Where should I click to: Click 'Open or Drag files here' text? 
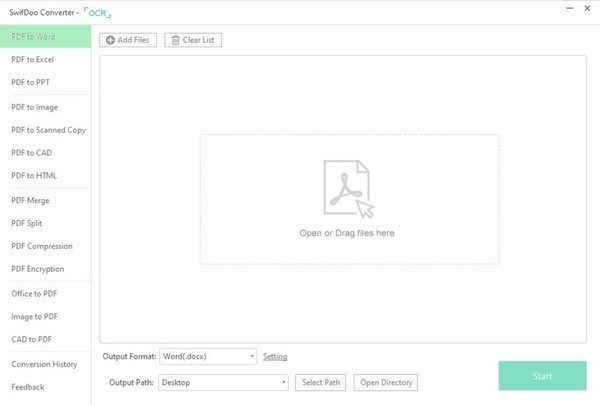(347, 233)
